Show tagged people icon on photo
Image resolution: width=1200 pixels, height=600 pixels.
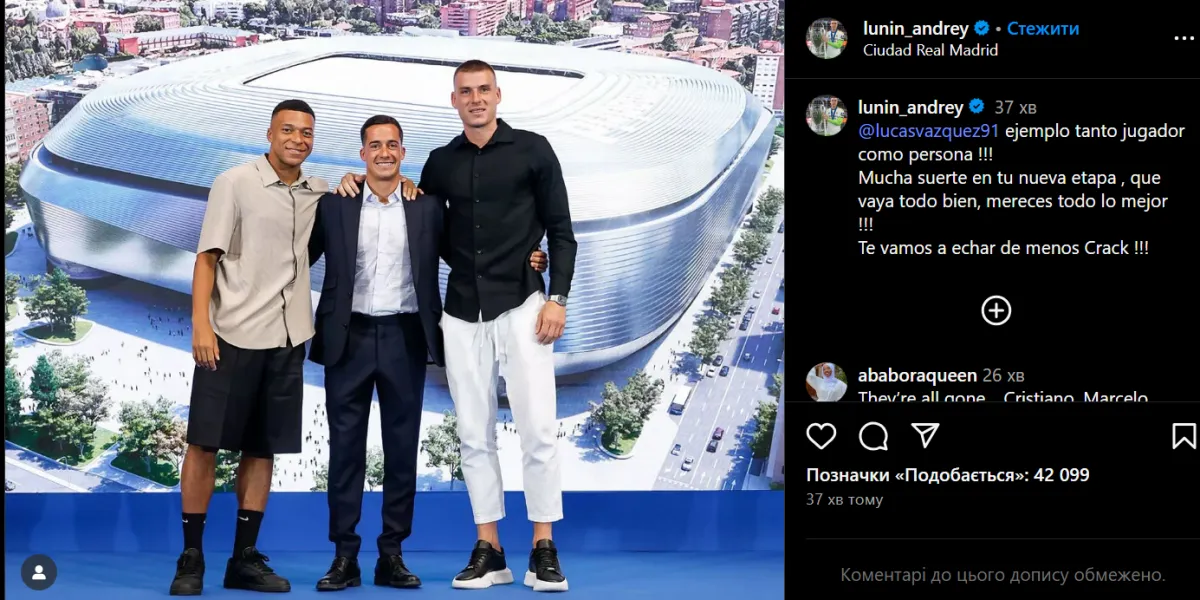[39, 572]
